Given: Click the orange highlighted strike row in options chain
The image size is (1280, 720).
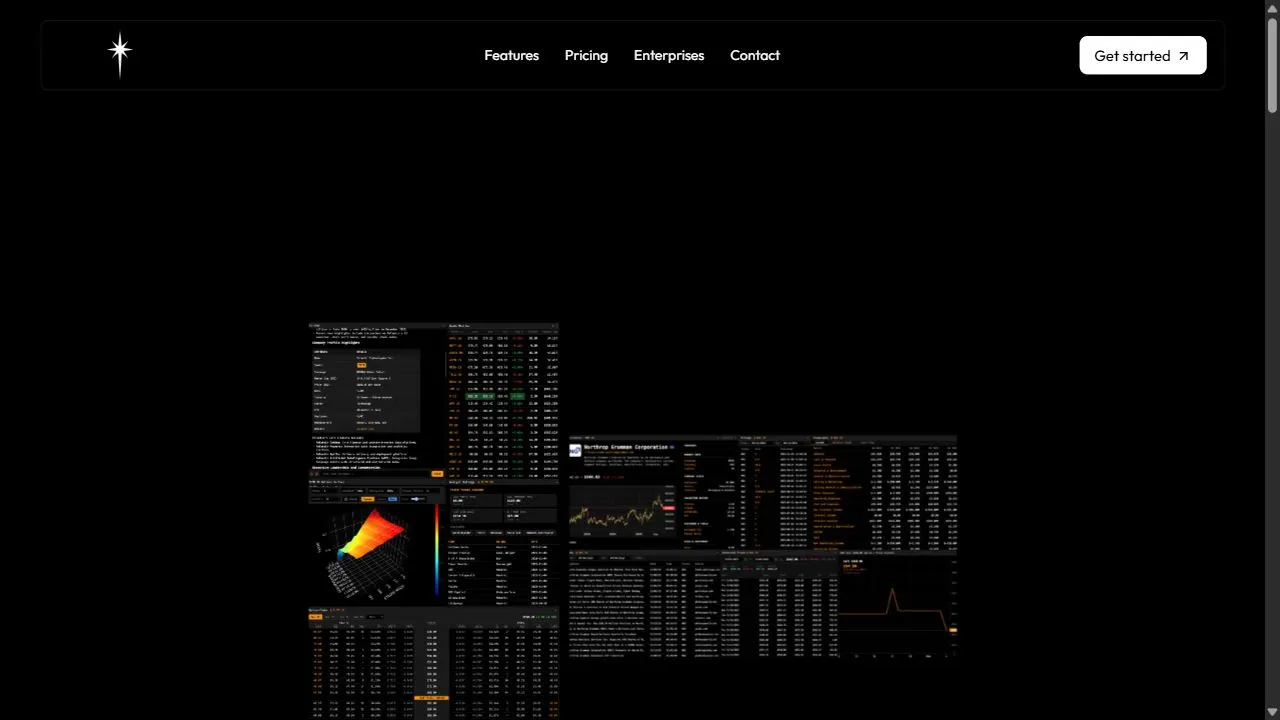Looking at the screenshot, I should coord(433,696).
